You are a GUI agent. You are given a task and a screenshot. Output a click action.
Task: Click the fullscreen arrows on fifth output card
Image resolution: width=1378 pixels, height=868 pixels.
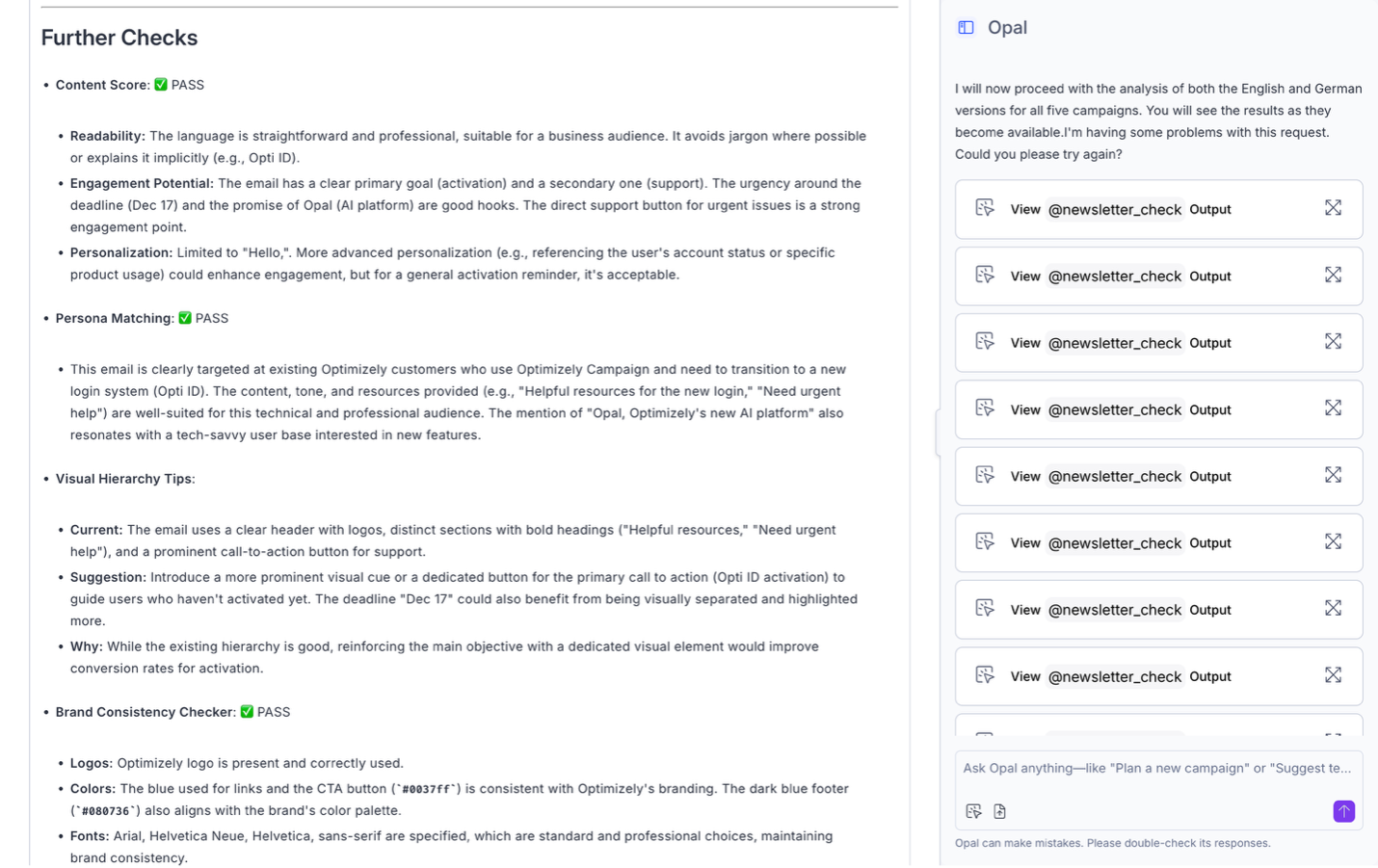pyautogui.click(x=1333, y=475)
